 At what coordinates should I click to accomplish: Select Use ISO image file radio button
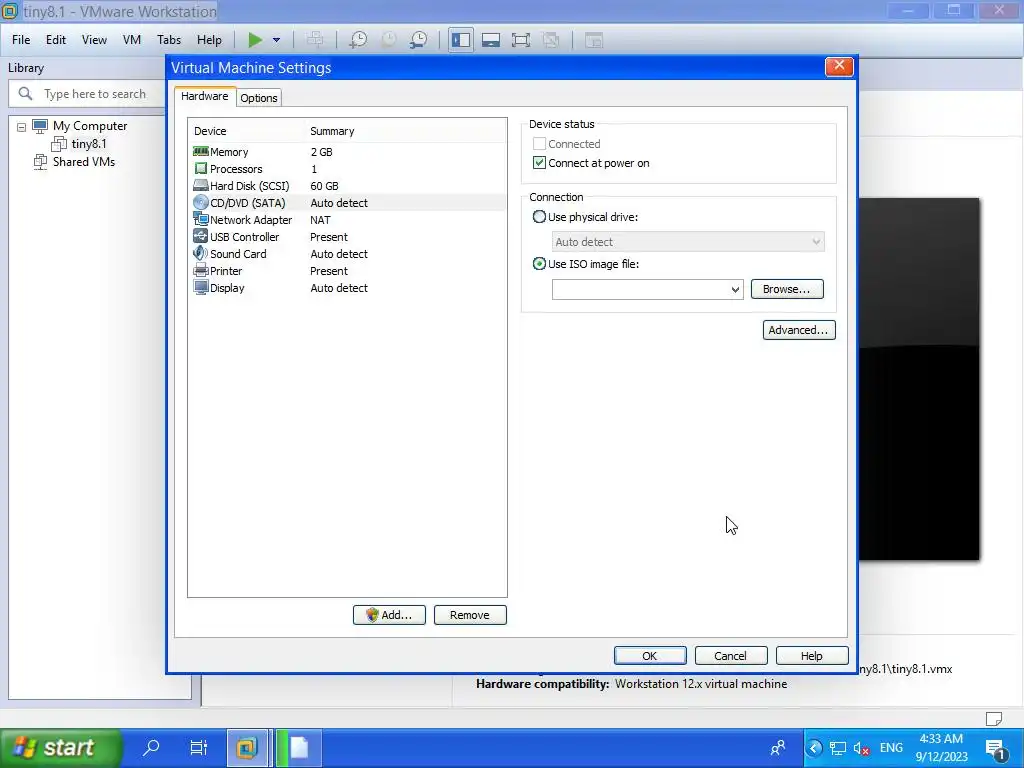pos(539,264)
